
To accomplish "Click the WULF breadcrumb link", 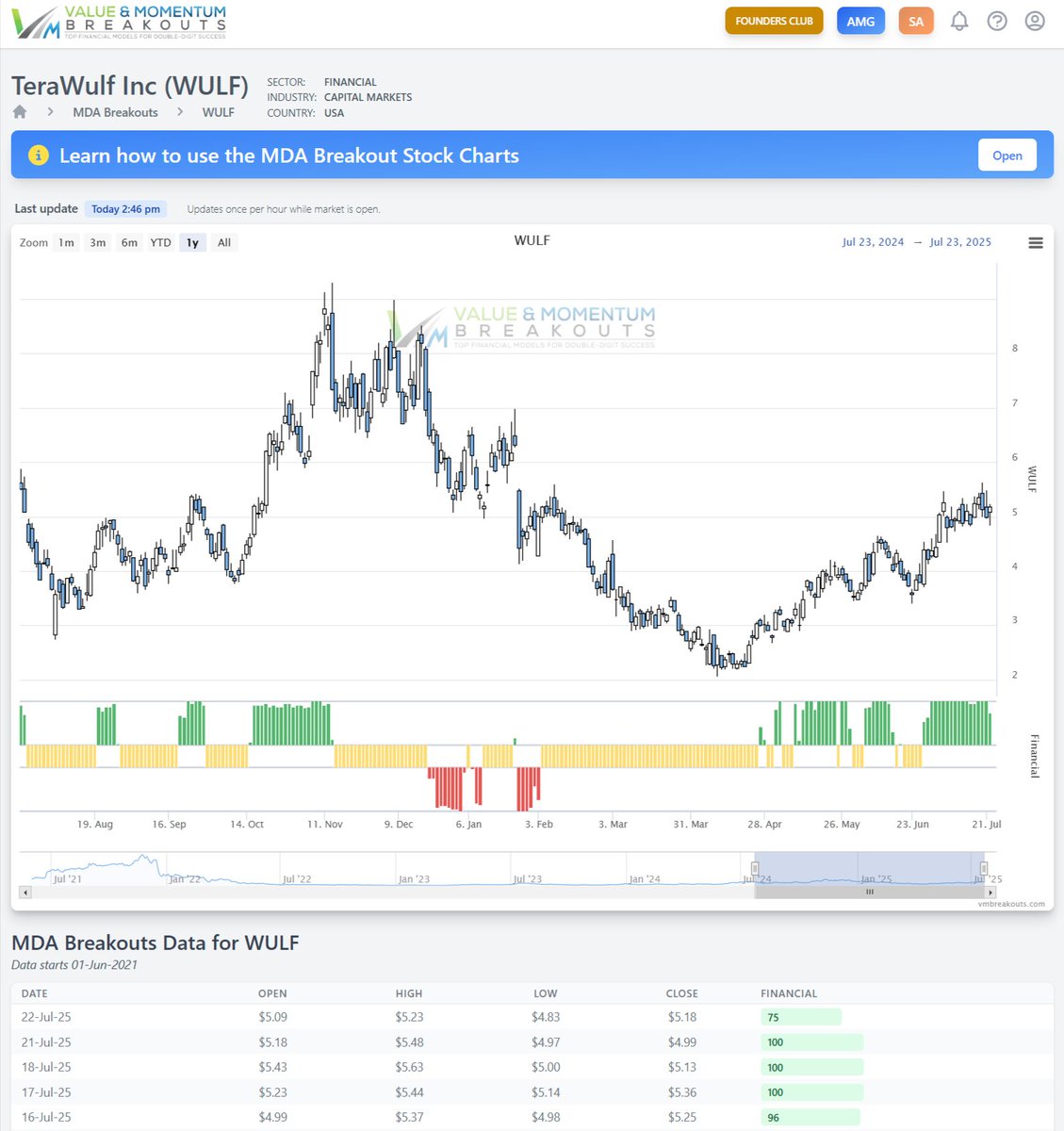I will pyautogui.click(x=218, y=112).
